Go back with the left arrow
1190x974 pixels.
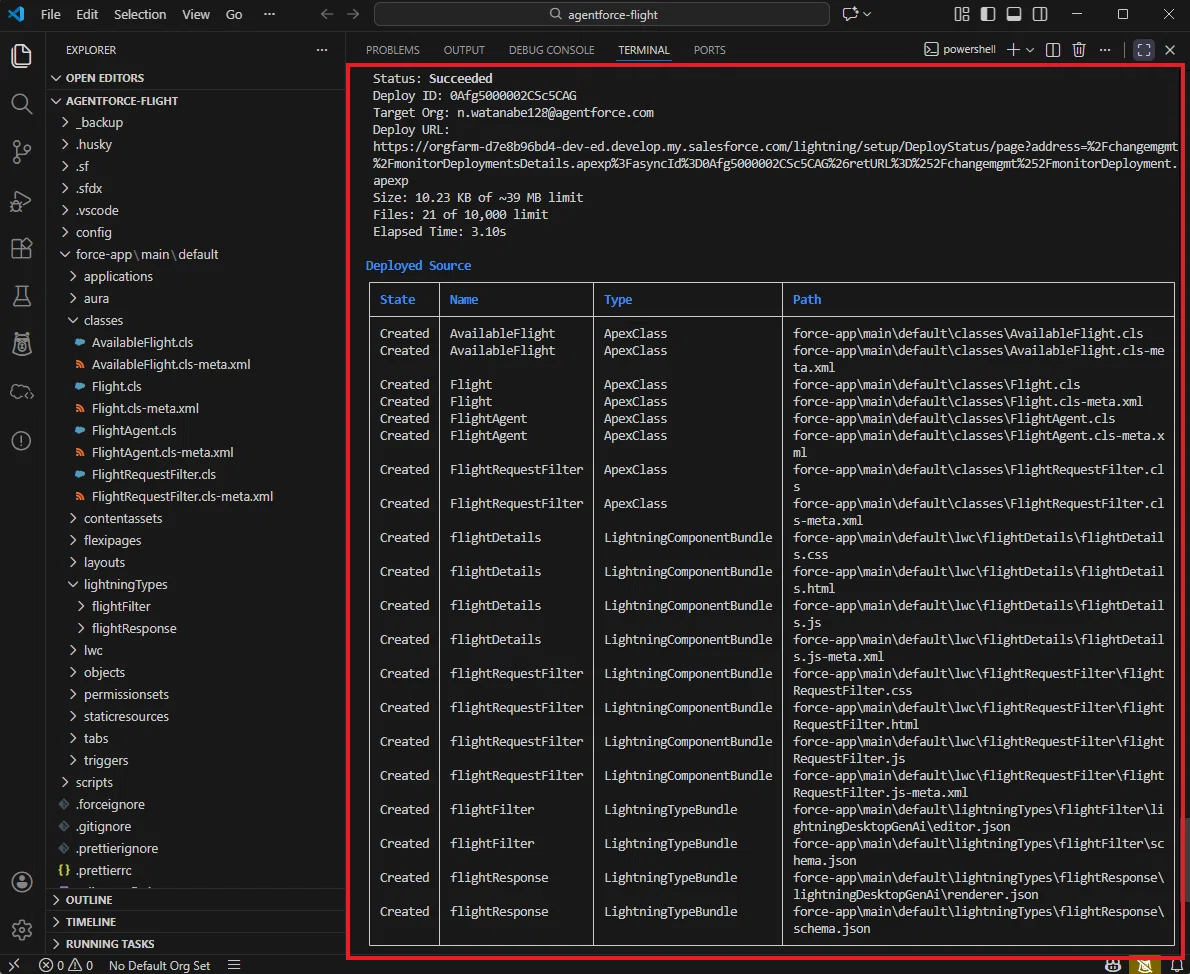326,14
